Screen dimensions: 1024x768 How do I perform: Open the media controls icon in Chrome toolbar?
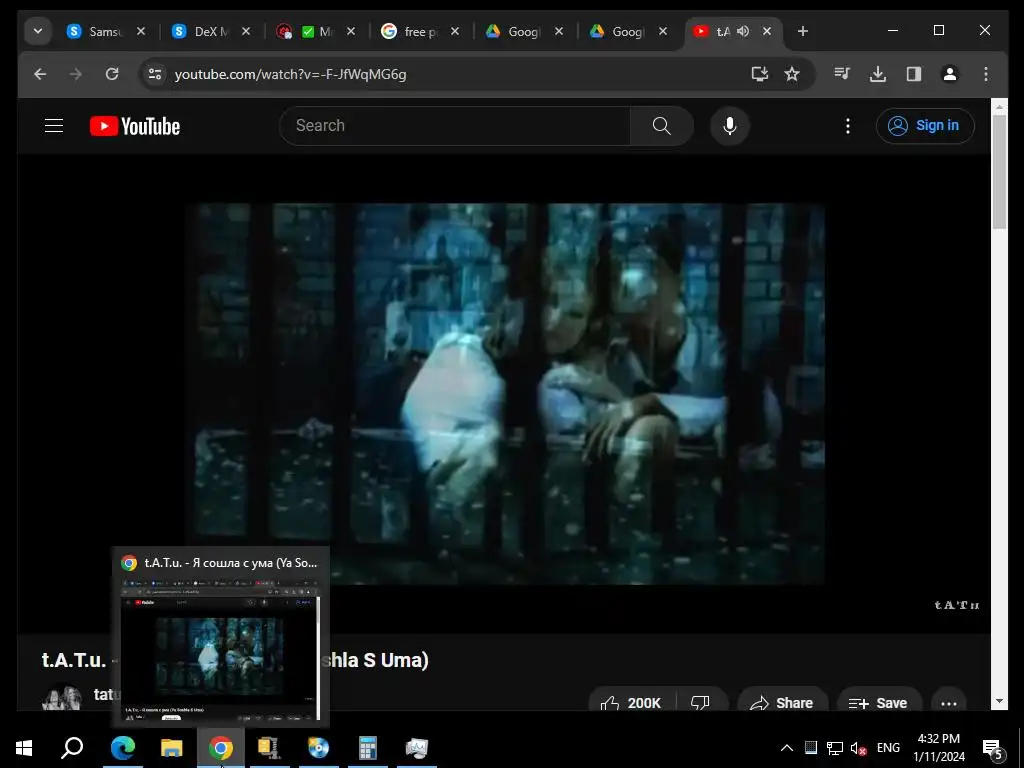tap(842, 74)
